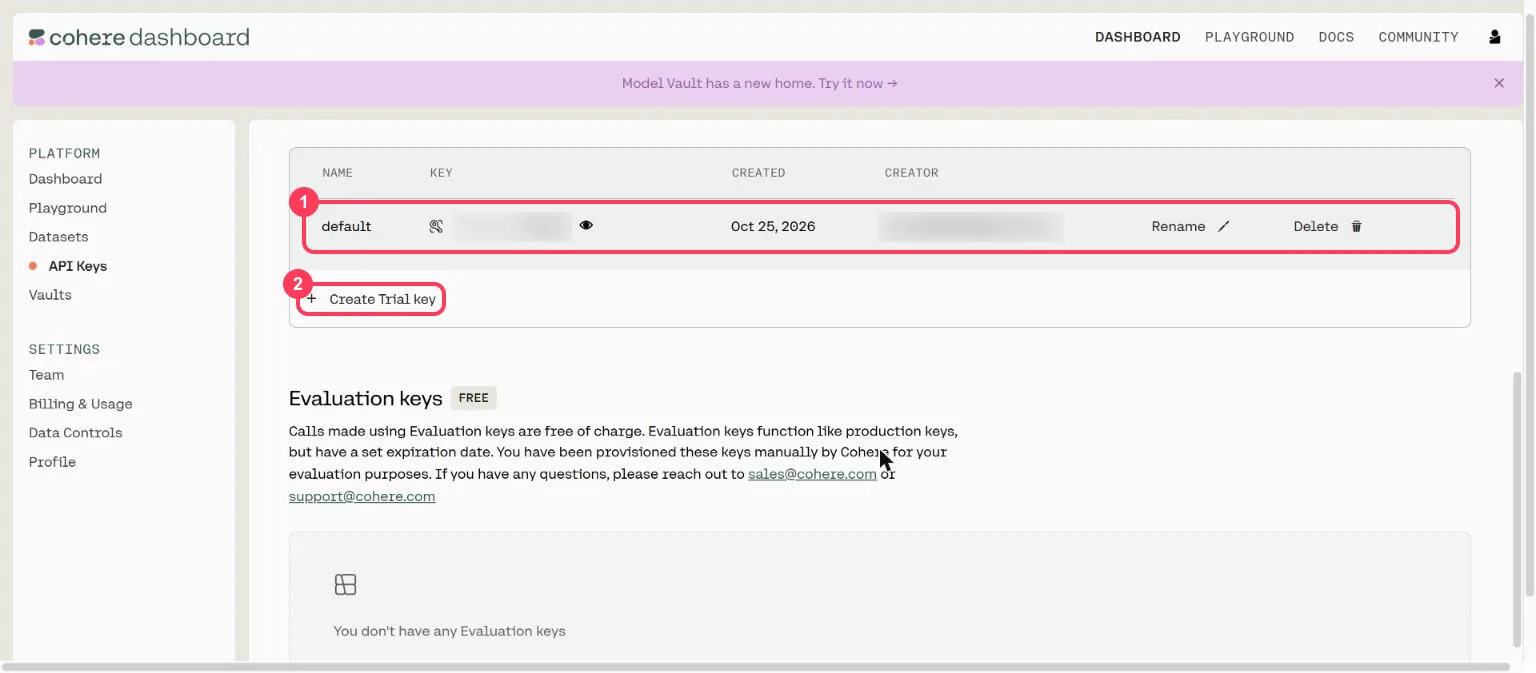Viewport: 1536px width, 673px height.
Task: Click the PLATFORM section label
Action: (64, 153)
